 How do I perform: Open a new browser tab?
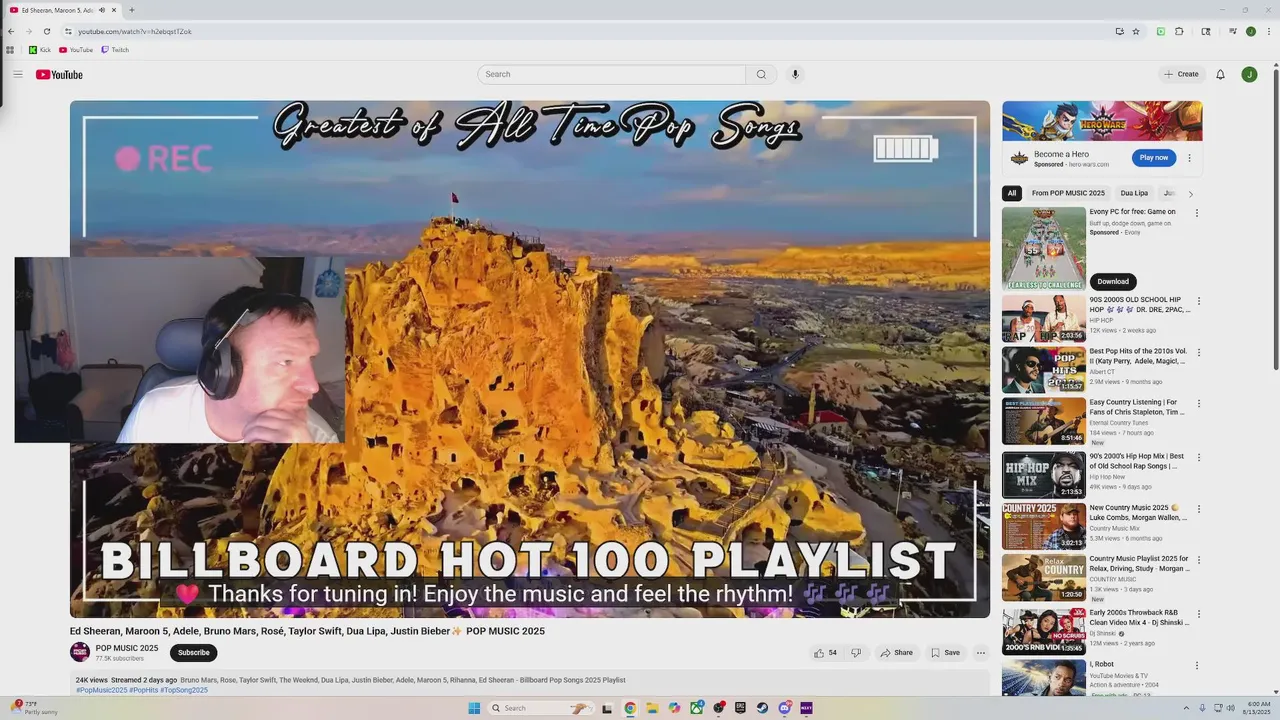131,10
